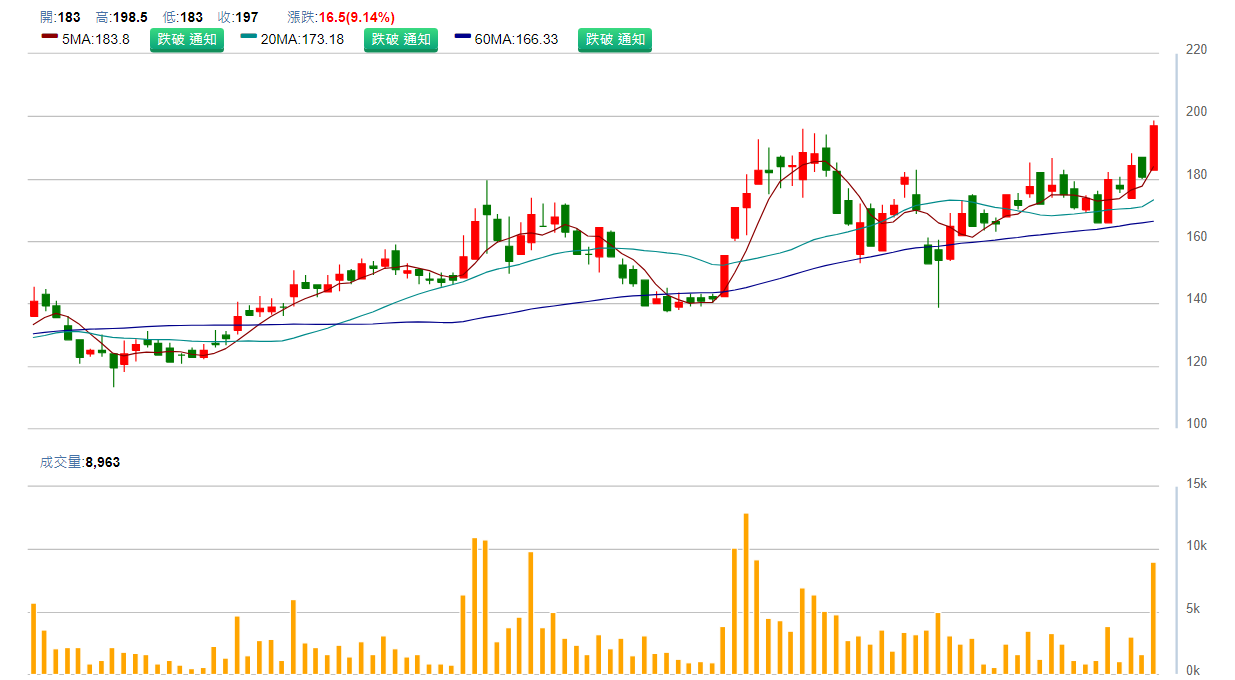This screenshot has height=680, width=1235.
Task: Click the 20MA:173.18 legend label
Action: [302, 40]
